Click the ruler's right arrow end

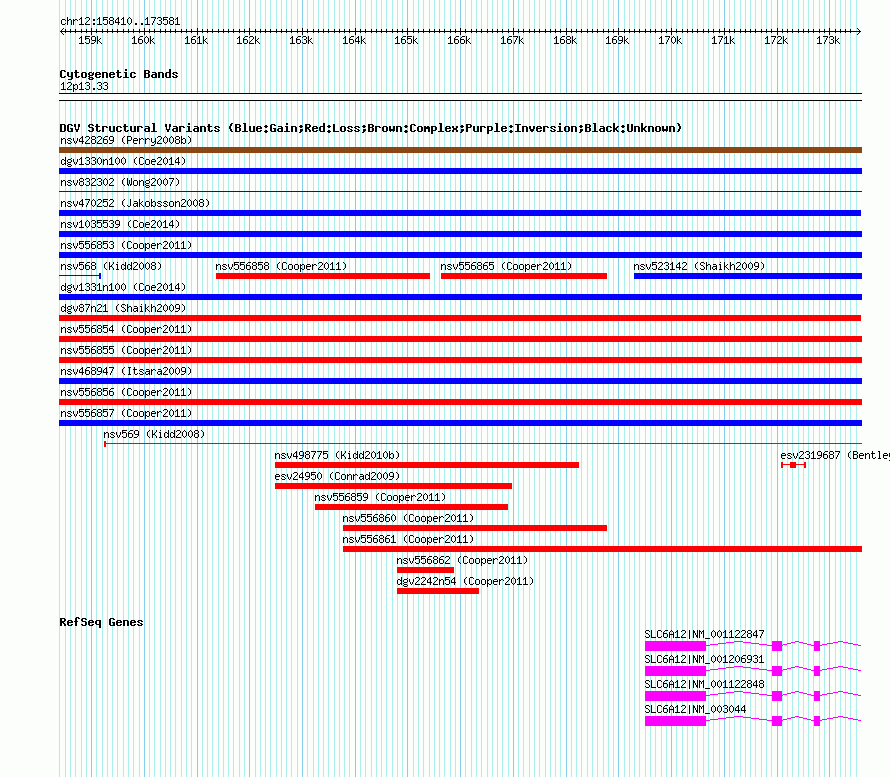click(x=859, y=31)
